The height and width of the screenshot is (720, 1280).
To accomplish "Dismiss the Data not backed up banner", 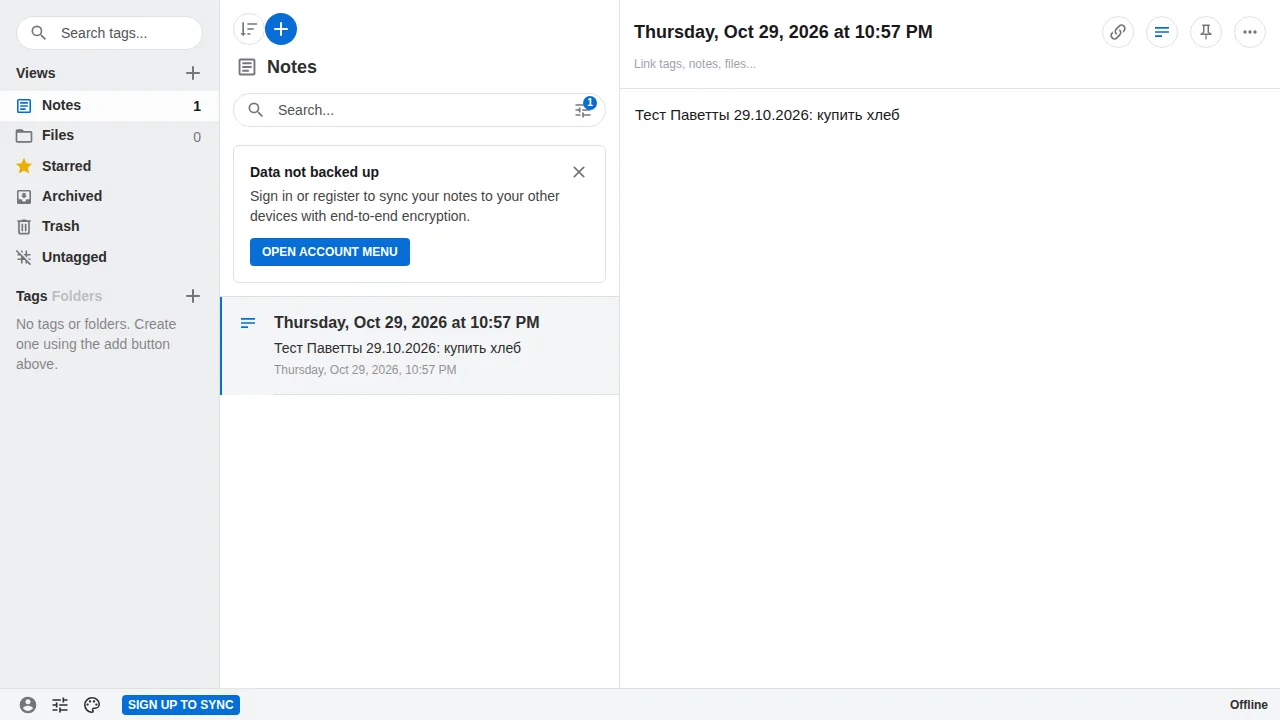I will click(579, 172).
